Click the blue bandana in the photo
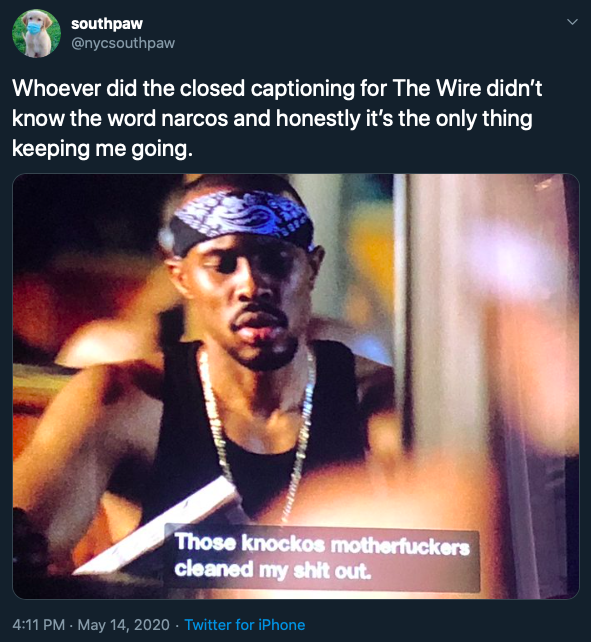Image resolution: width=591 pixels, height=642 pixels. [x=240, y=218]
